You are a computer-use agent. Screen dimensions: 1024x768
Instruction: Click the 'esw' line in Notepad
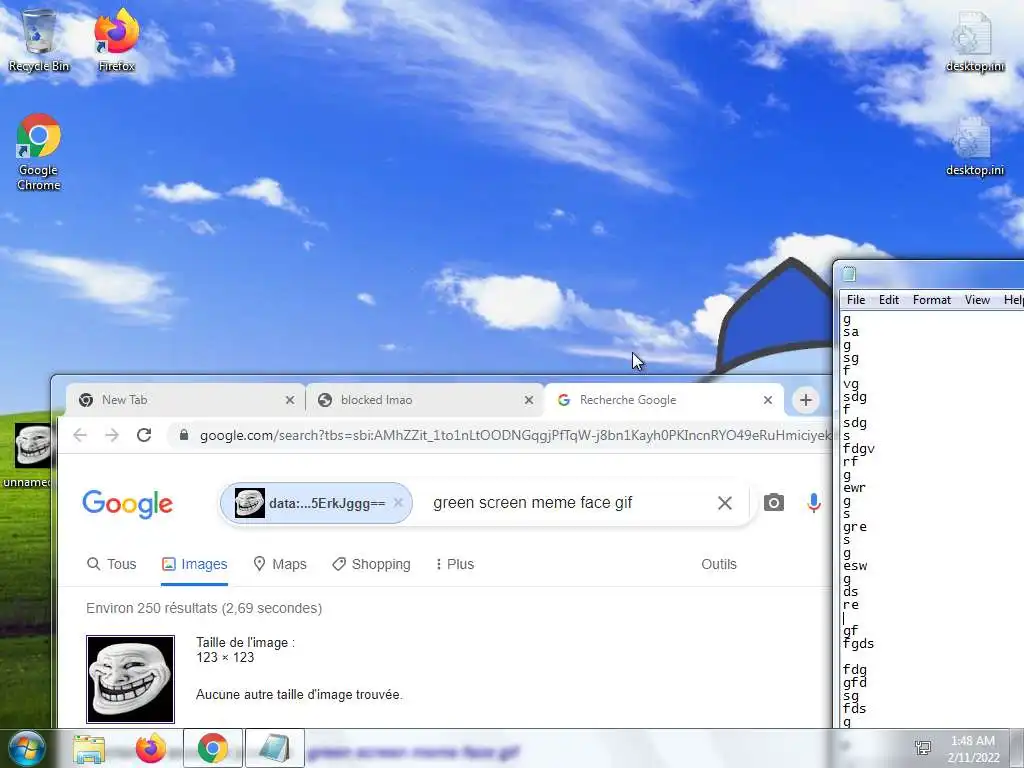(855, 566)
